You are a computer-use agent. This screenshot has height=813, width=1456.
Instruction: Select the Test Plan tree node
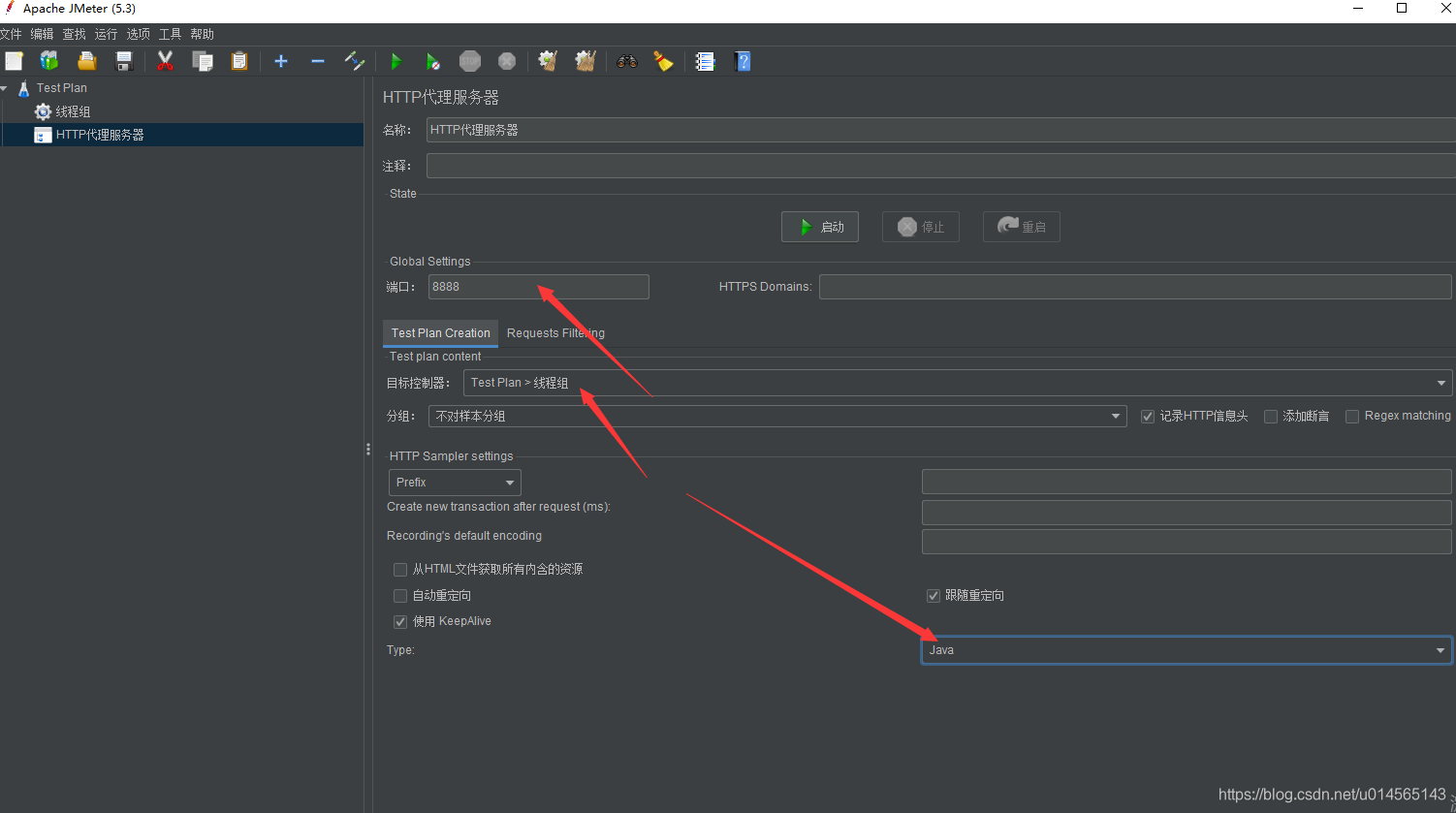62,88
